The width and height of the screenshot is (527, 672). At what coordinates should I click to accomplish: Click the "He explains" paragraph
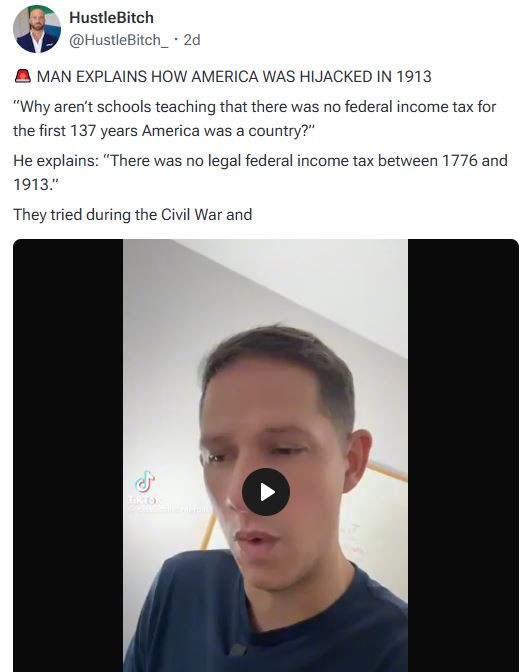click(260, 172)
